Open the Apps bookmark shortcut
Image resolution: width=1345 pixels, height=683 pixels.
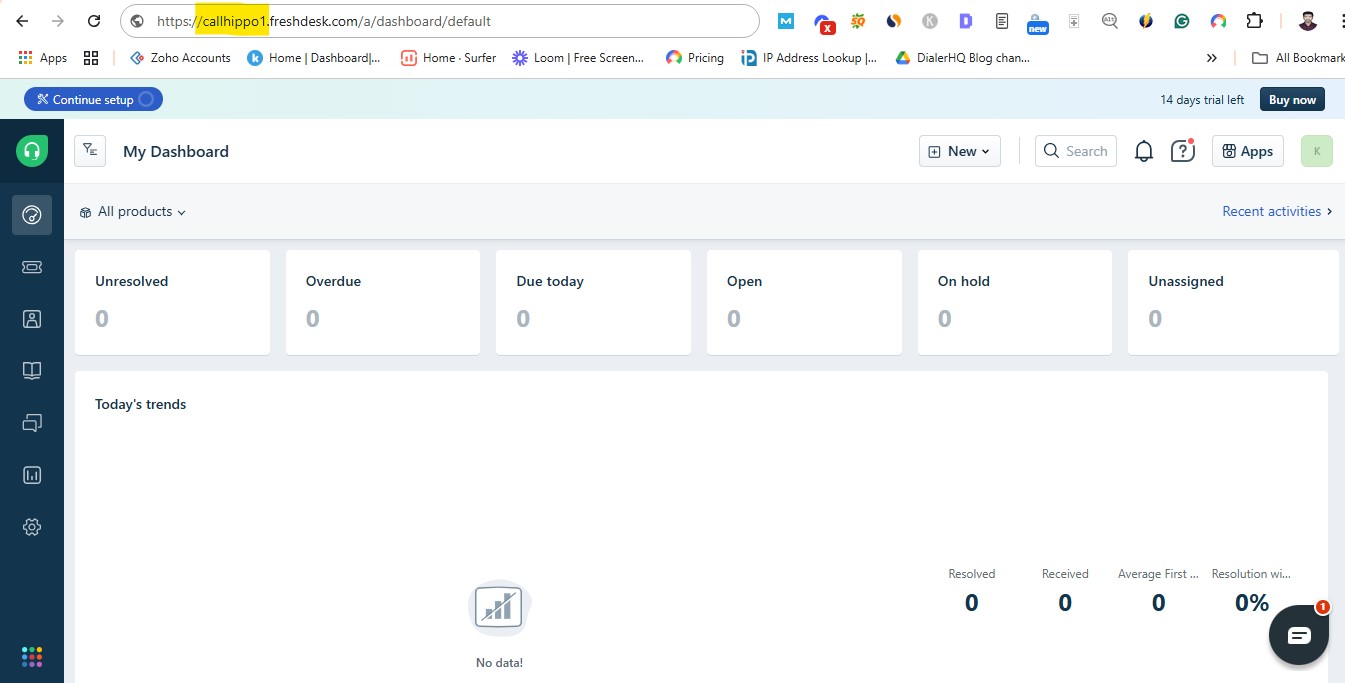coord(43,58)
